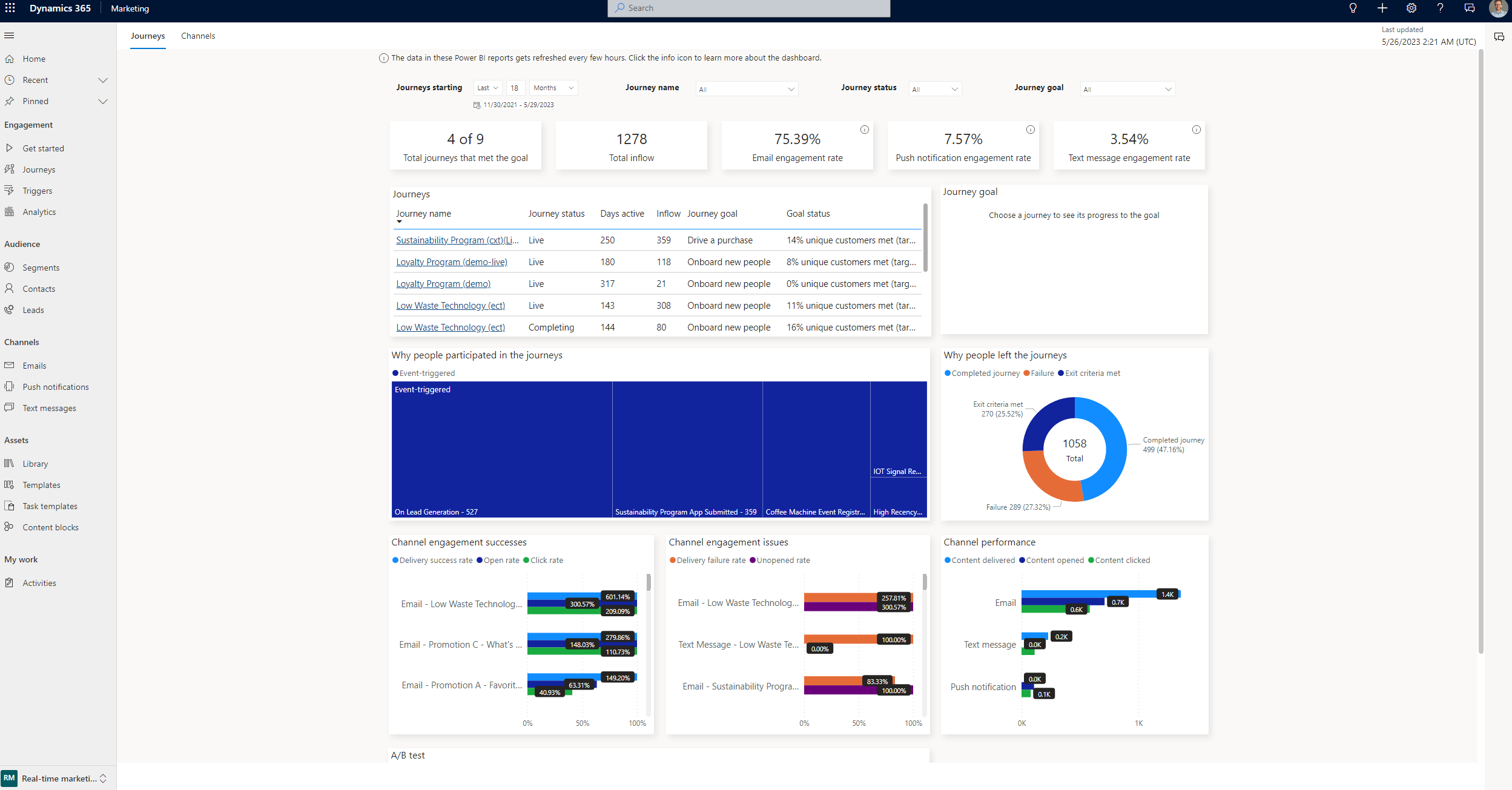Click the lightbulb assistant icon

click(x=1353, y=8)
